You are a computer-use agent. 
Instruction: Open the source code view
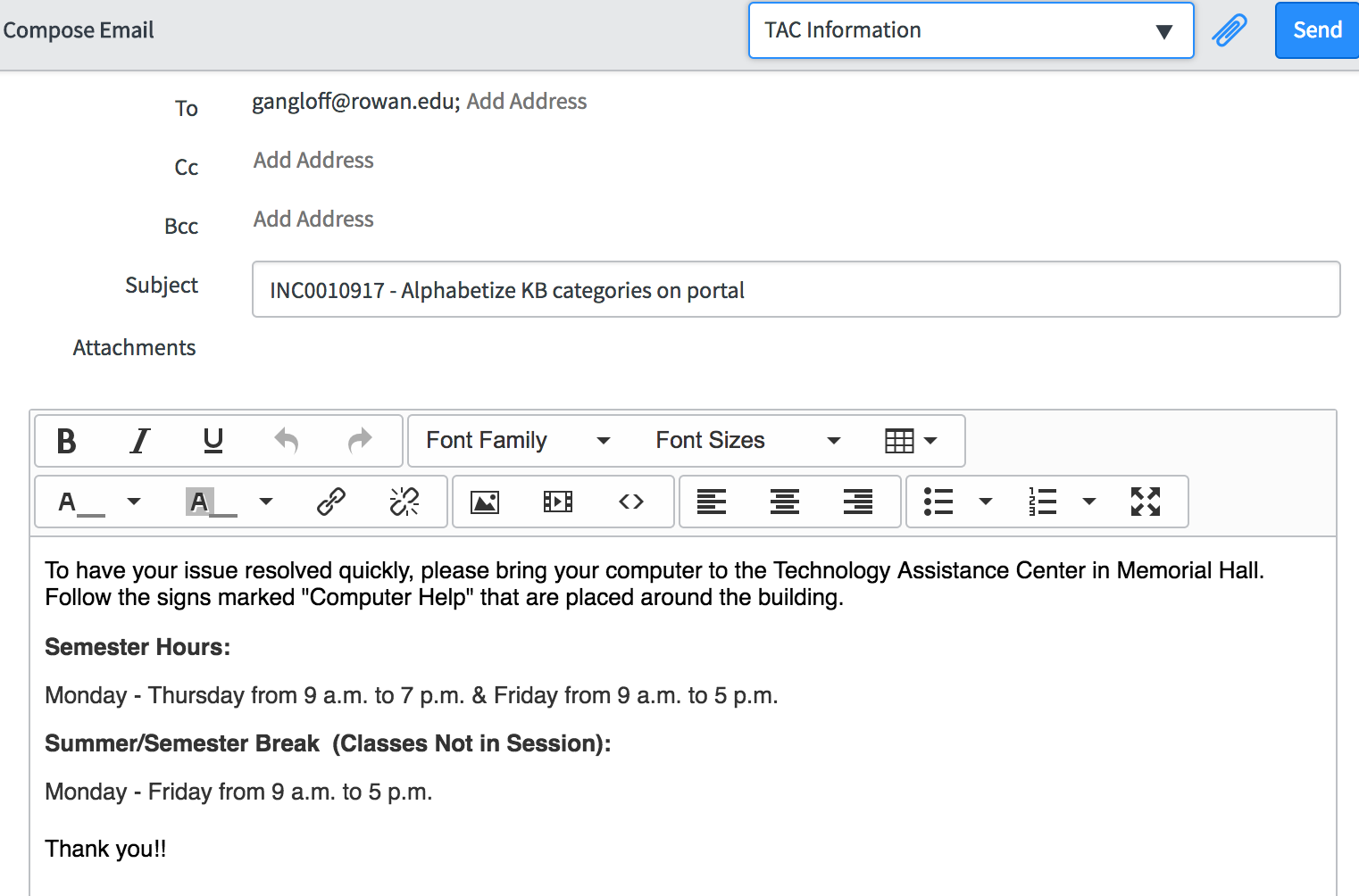631,502
